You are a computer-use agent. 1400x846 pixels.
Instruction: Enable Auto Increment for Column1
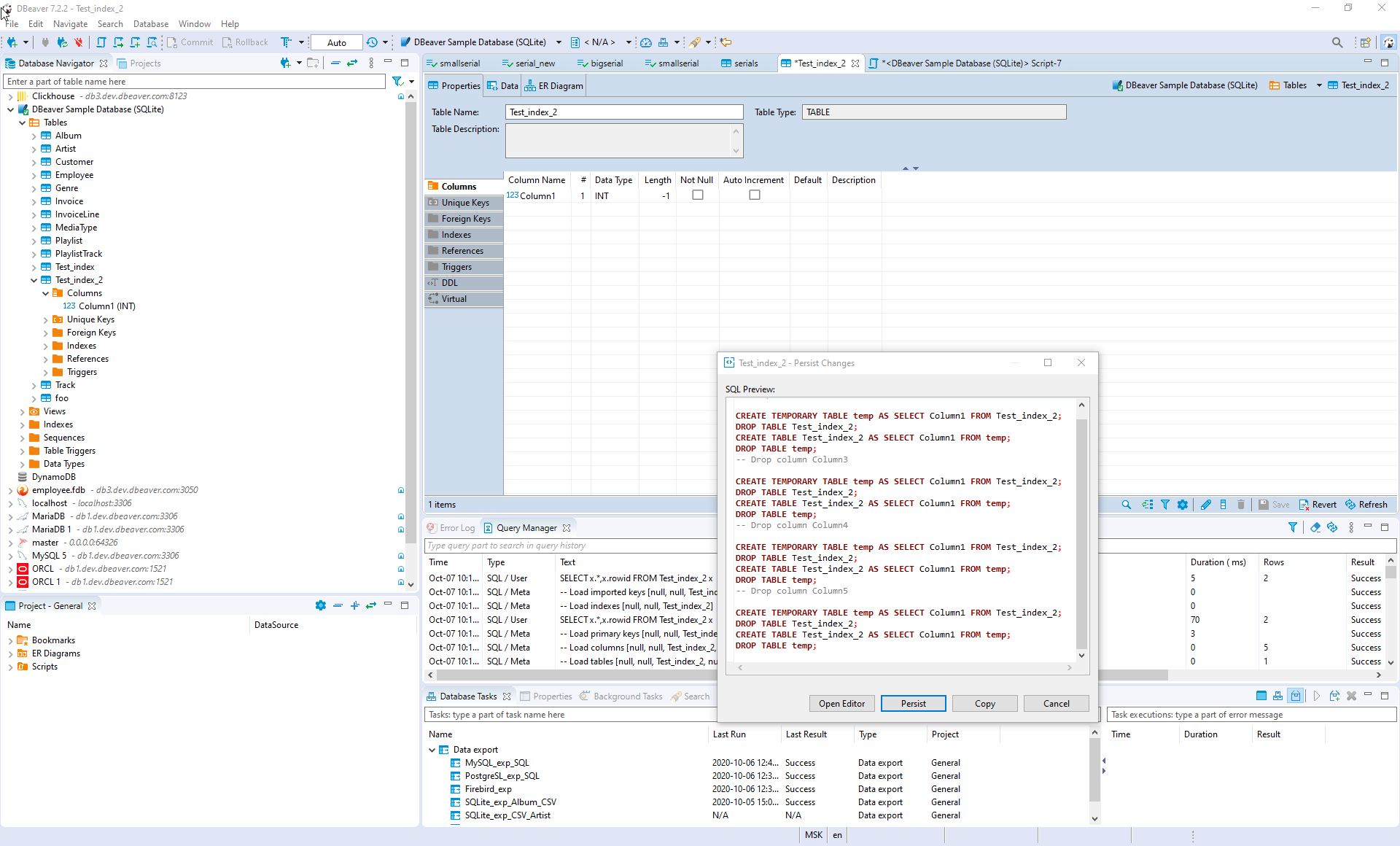click(x=755, y=195)
